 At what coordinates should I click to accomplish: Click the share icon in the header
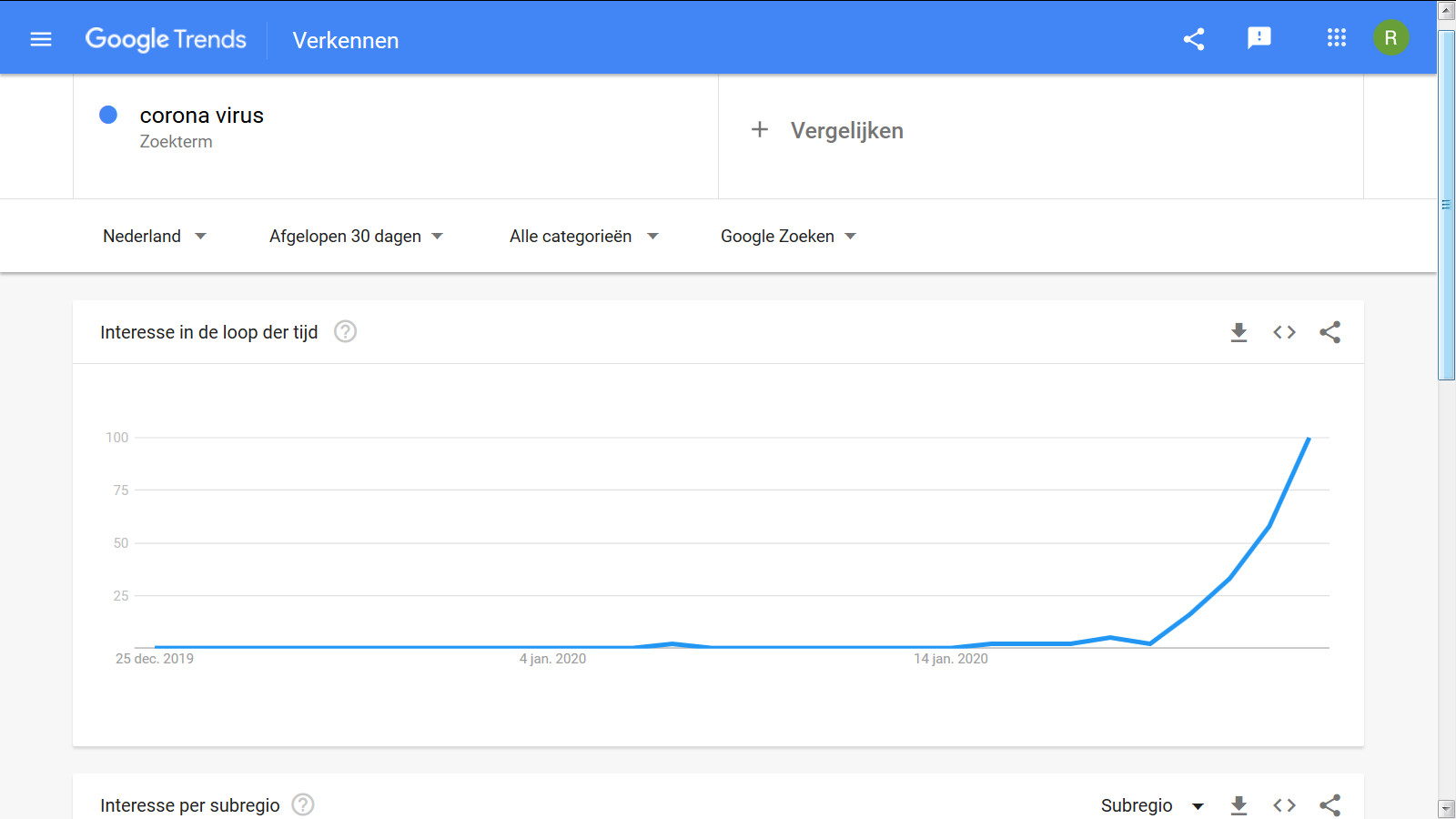(x=1194, y=39)
